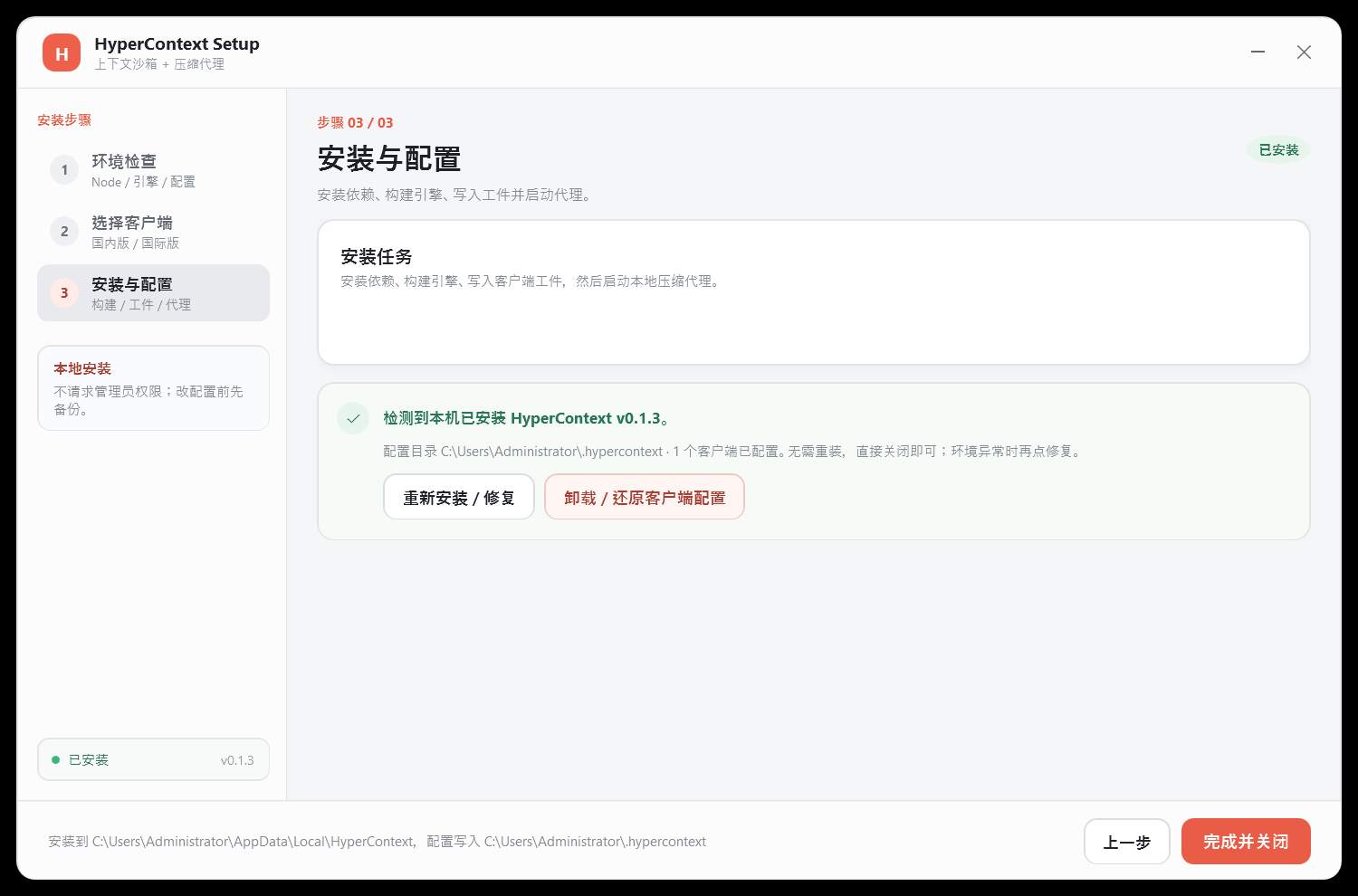Click step number 3 circle icon
The height and width of the screenshot is (896, 1358).
coord(64,293)
